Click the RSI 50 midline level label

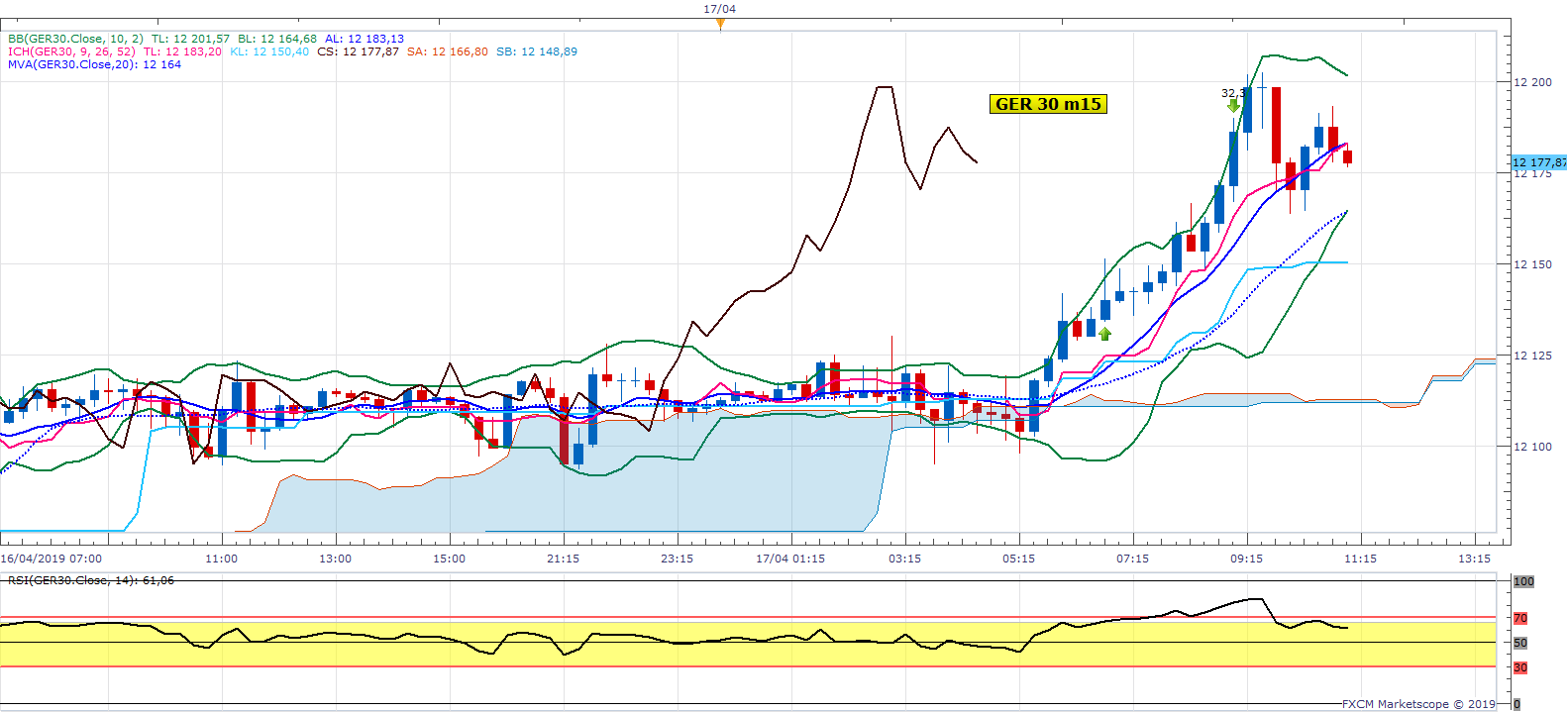(x=1520, y=643)
